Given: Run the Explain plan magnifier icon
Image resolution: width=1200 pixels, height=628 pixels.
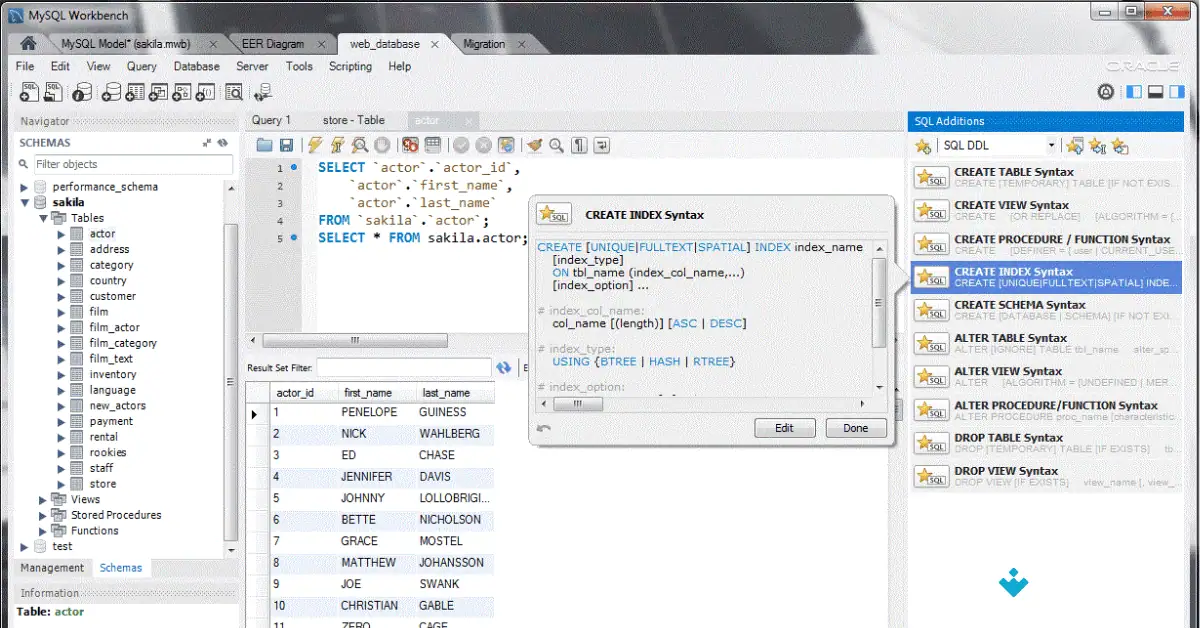Looking at the screenshot, I should click(361, 145).
